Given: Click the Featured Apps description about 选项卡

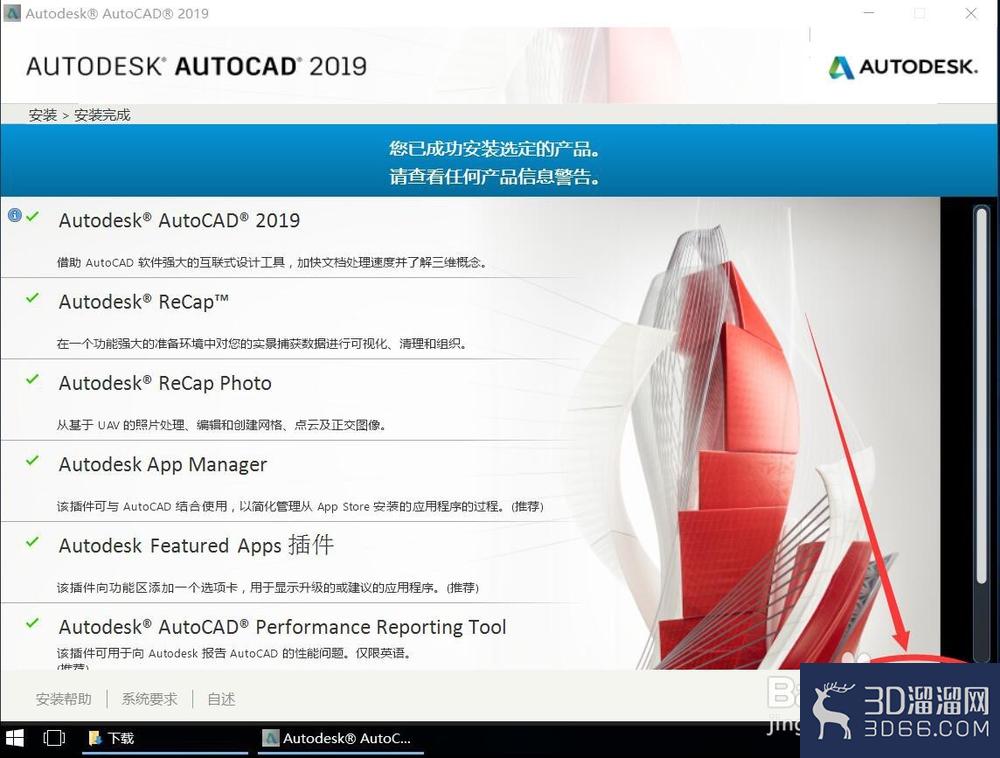Looking at the screenshot, I should tap(267, 588).
